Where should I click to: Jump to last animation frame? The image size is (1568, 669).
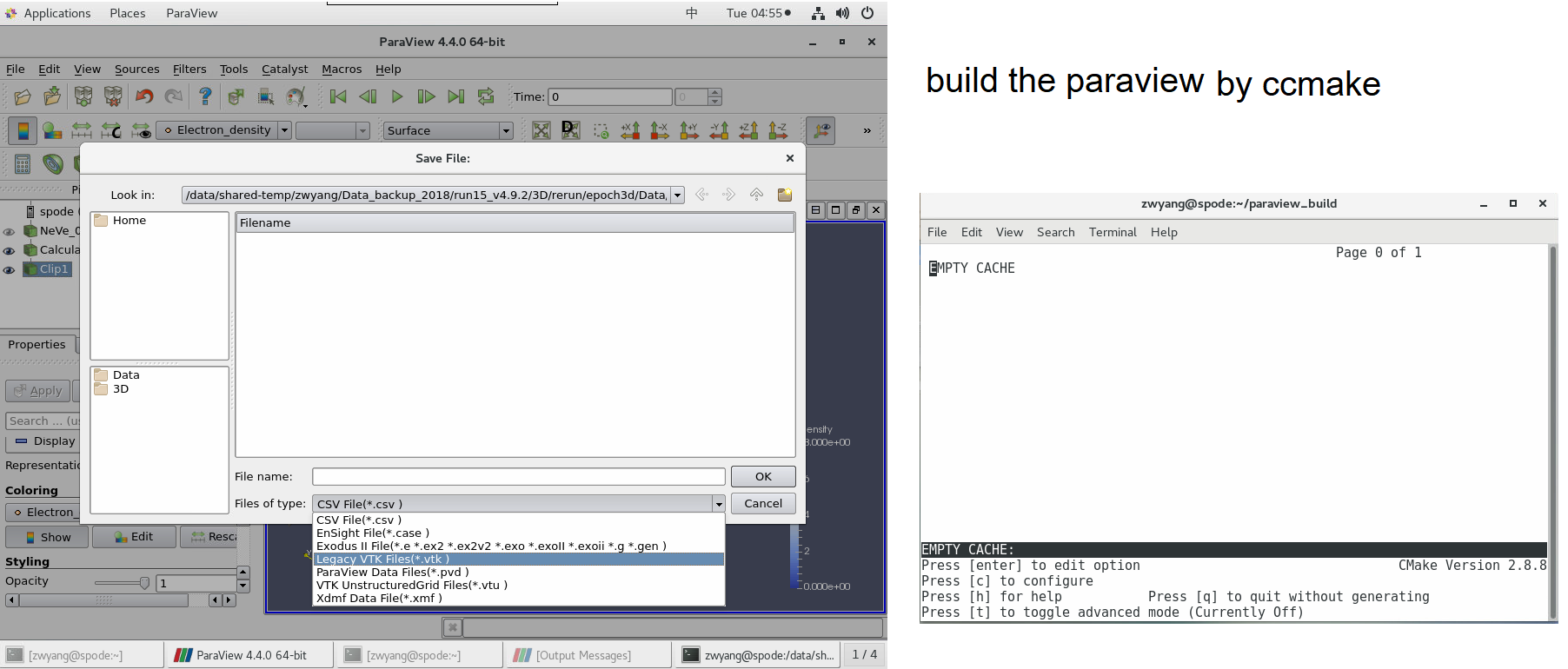[x=455, y=96]
